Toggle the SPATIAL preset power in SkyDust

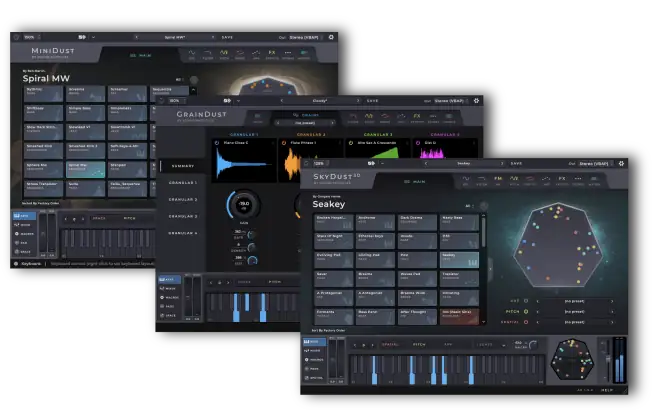click(526, 322)
